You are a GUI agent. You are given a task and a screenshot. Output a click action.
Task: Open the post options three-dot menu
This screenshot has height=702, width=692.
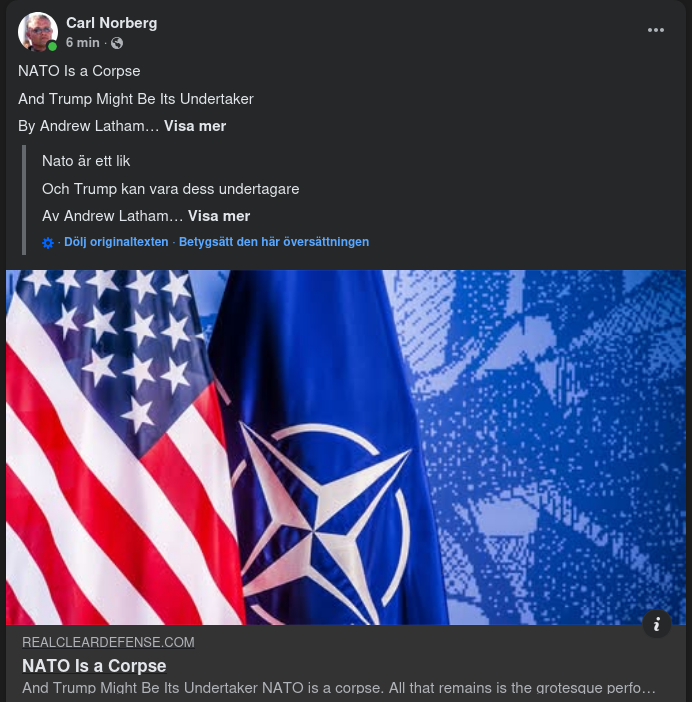[x=656, y=30]
